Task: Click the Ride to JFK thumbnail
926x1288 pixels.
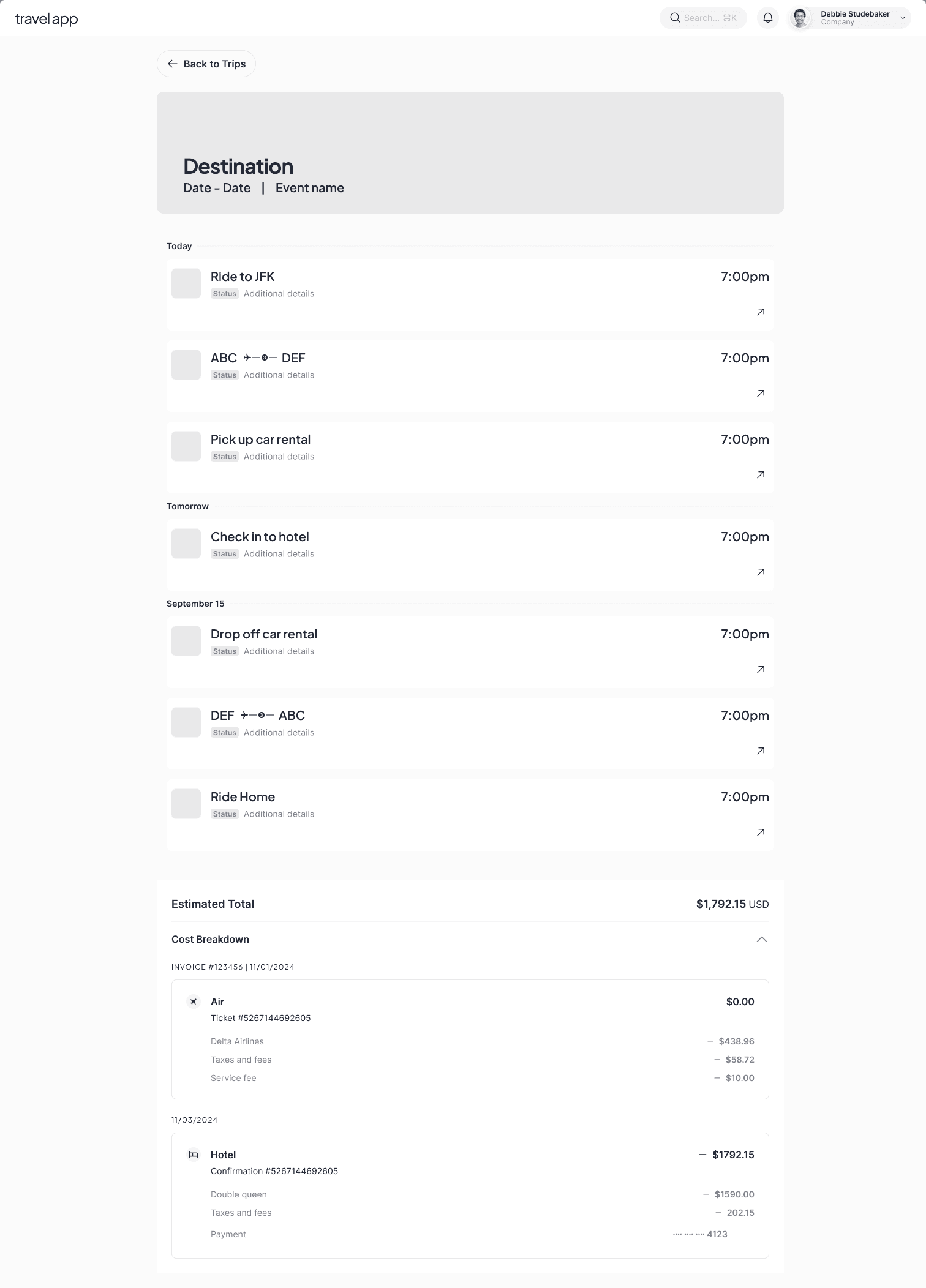Action: [186, 283]
